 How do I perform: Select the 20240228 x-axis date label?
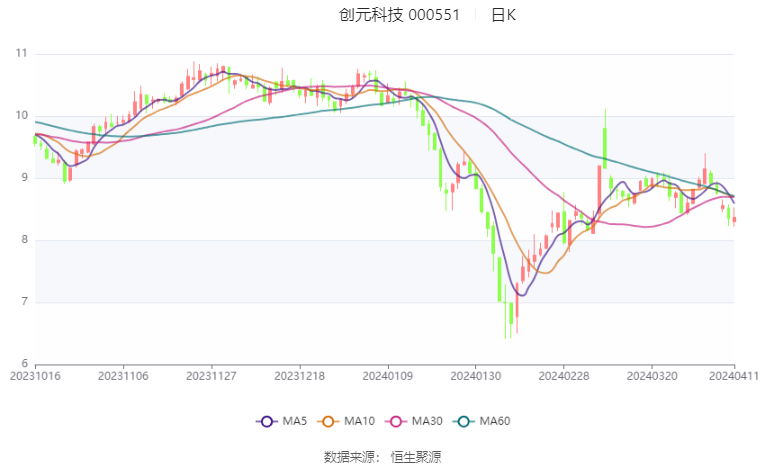coord(564,376)
